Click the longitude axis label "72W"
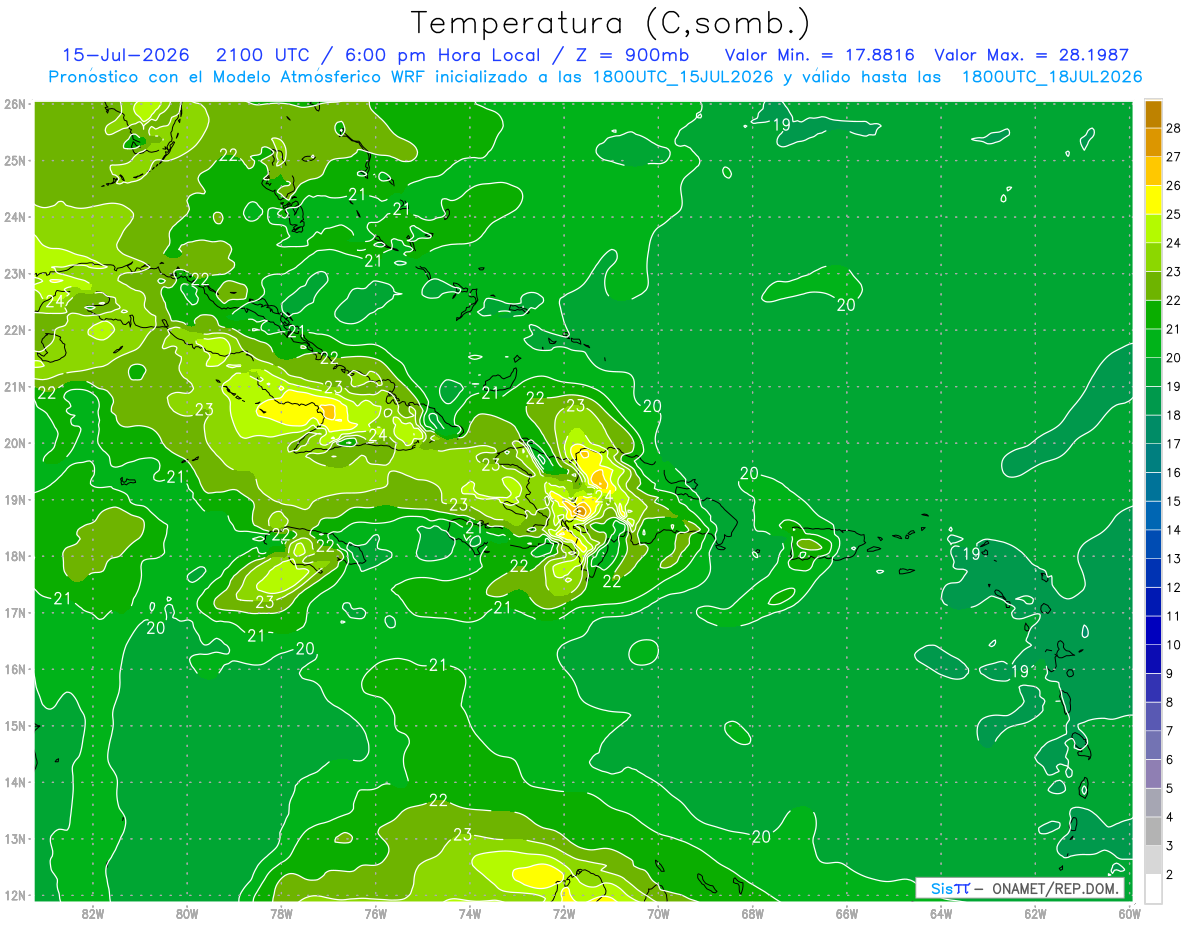This screenshot has height=927, width=1200. pyautogui.click(x=564, y=914)
